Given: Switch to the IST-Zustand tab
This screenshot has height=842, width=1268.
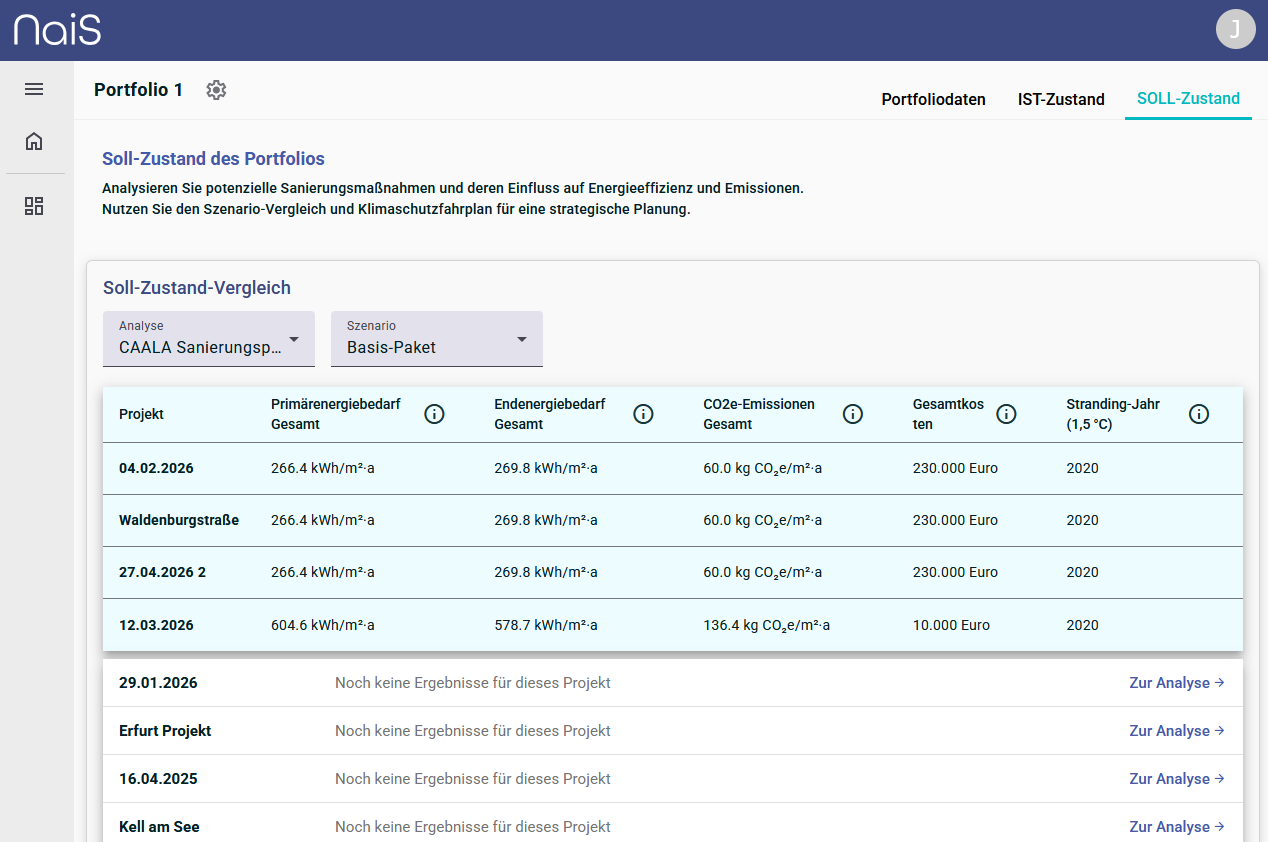Looking at the screenshot, I should [1061, 99].
